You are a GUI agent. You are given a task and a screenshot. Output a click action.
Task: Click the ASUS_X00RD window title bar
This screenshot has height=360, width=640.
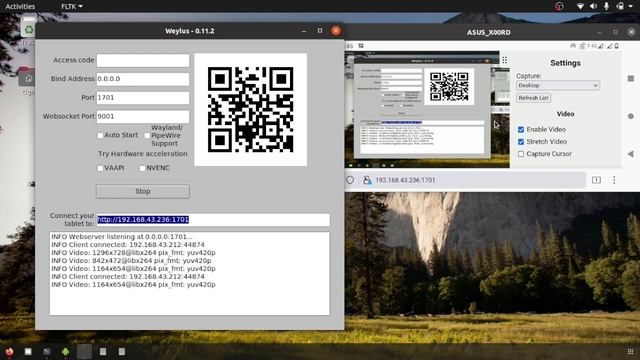489,32
